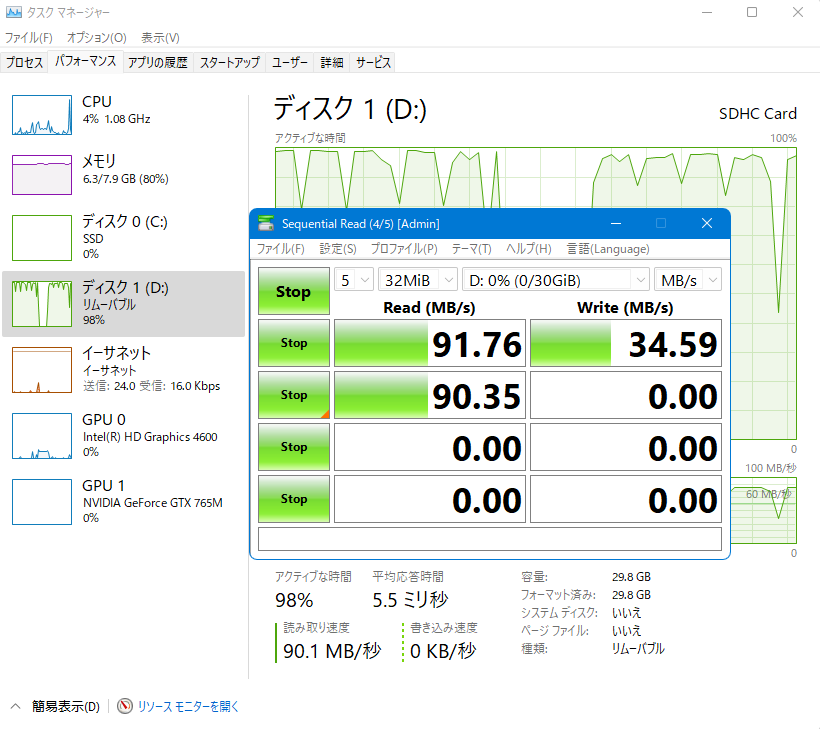
Task: Click the 読み取り速度 90.1 MB/秒 value
Action: click(332, 651)
